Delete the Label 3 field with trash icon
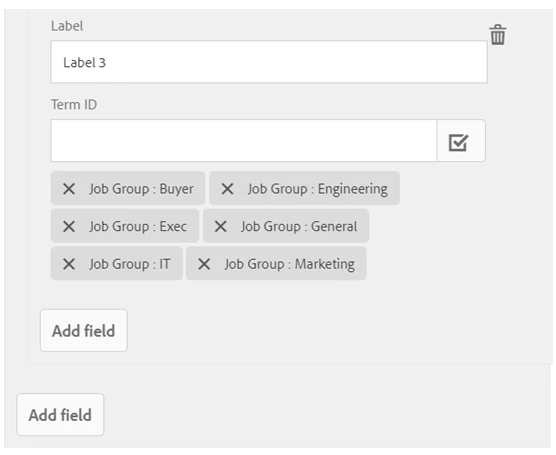The image size is (556, 455). pos(498,35)
